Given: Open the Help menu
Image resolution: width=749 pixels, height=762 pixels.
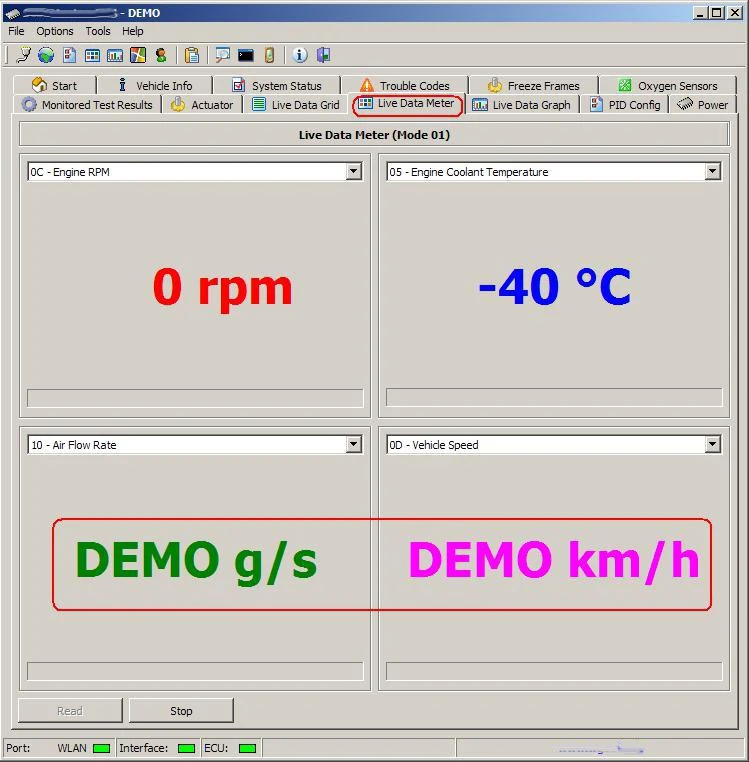Looking at the screenshot, I should (x=132, y=31).
